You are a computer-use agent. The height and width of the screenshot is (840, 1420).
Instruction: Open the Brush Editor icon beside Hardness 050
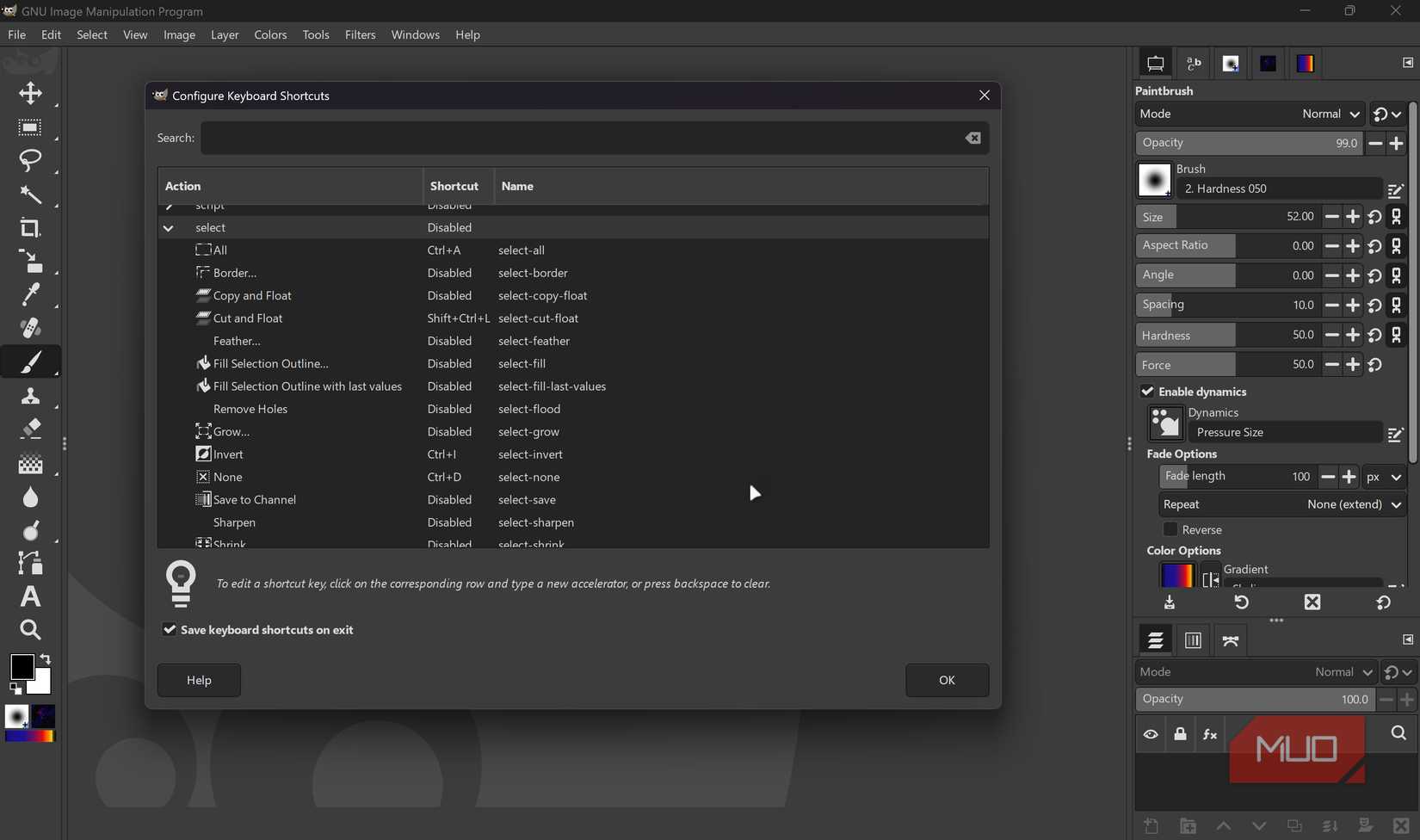coord(1396,189)
